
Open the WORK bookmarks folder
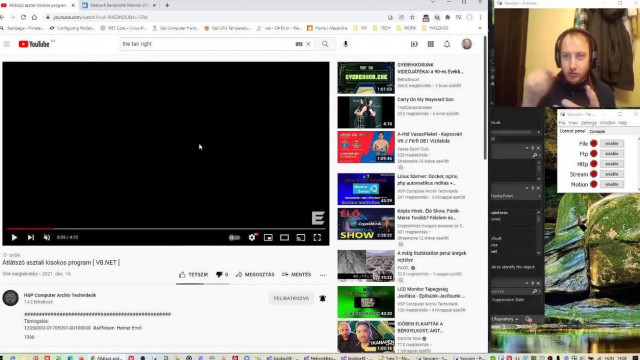406,28
